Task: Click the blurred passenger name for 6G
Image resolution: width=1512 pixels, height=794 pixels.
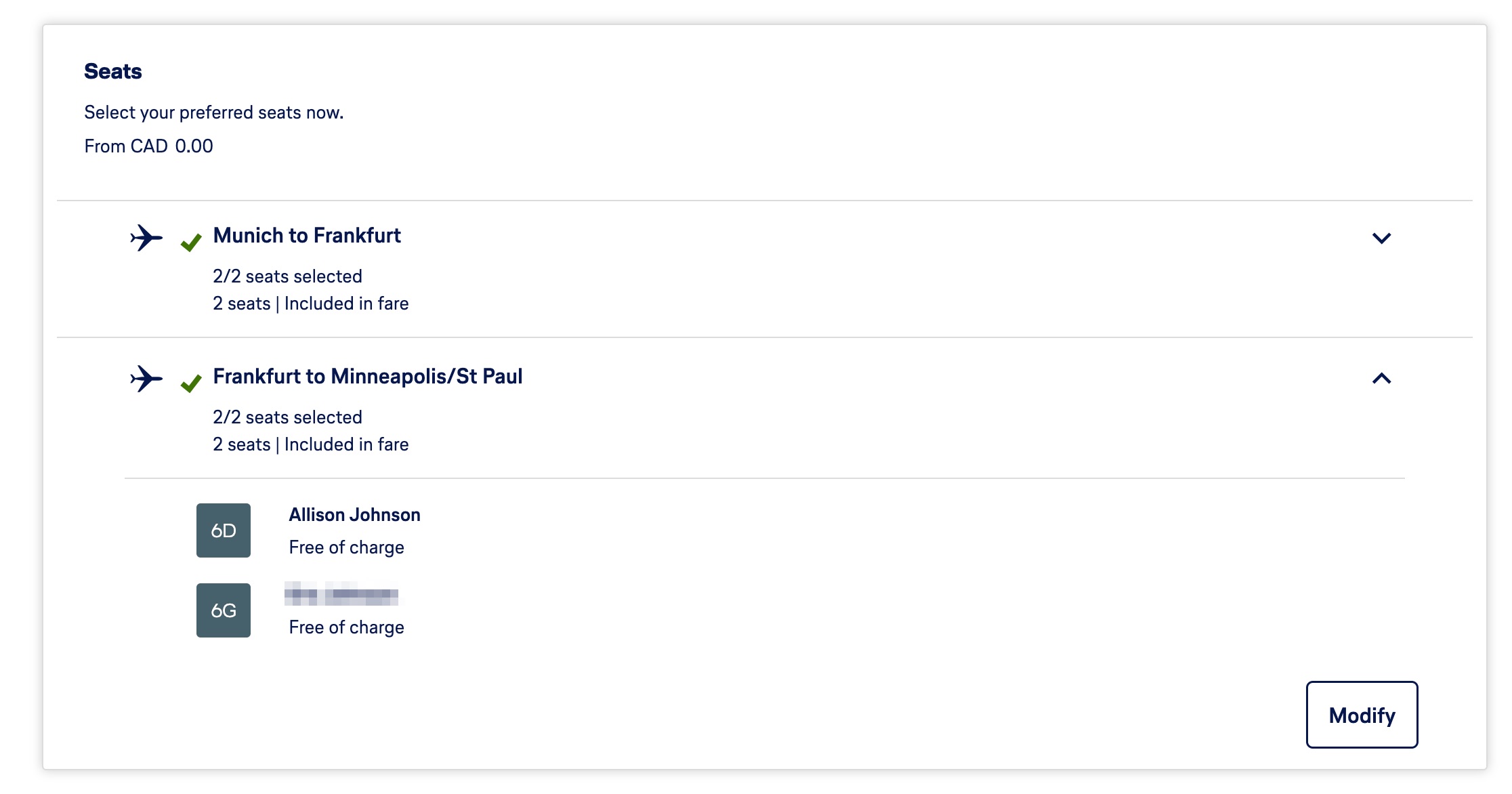Action: [x=341, y=594]
